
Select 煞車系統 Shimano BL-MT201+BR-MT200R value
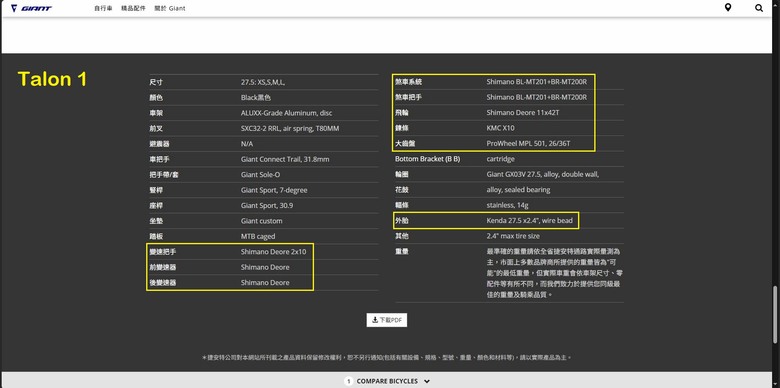point(537,82)
